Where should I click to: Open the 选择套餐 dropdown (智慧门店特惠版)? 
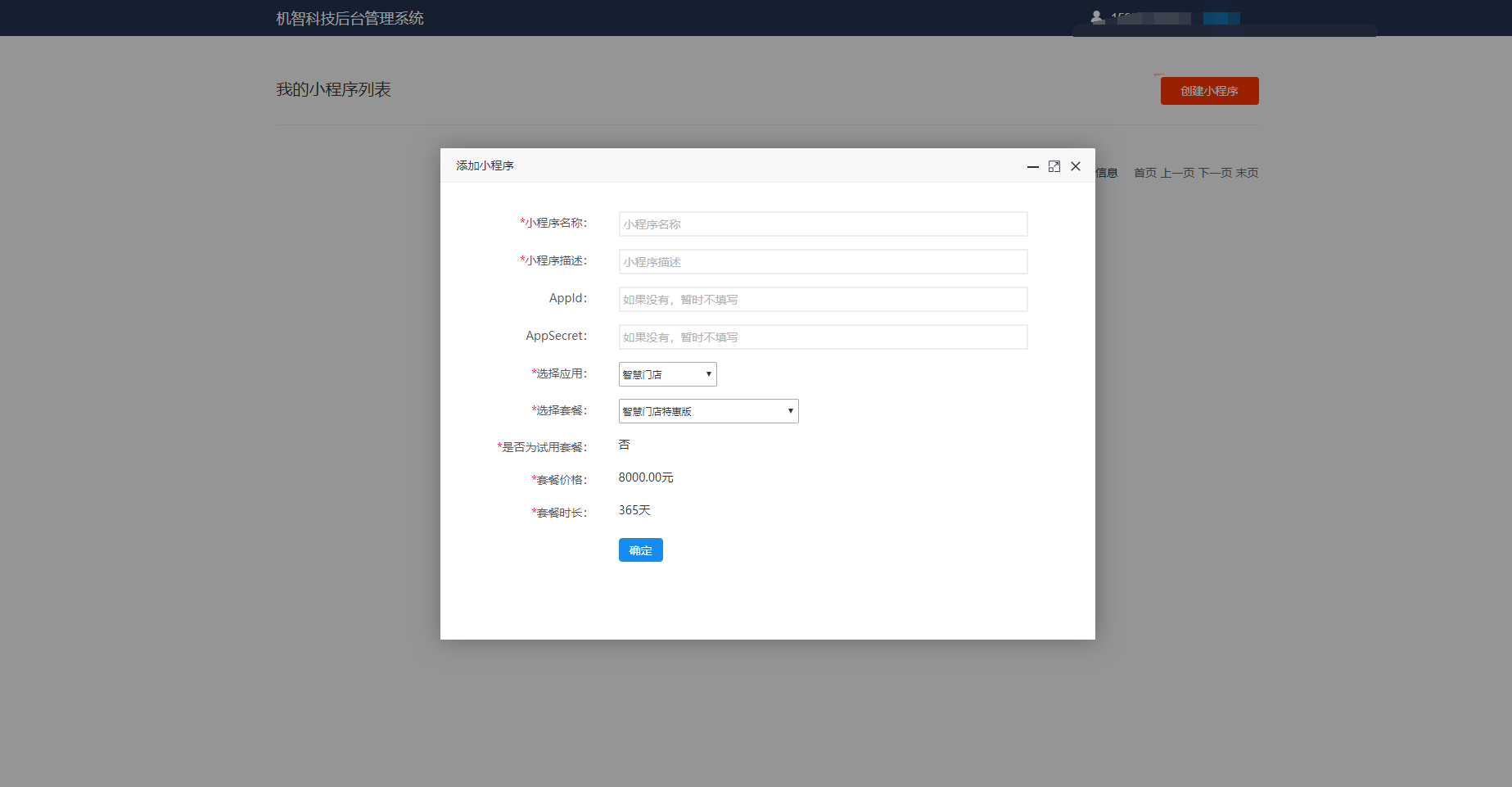click(708, 411)
